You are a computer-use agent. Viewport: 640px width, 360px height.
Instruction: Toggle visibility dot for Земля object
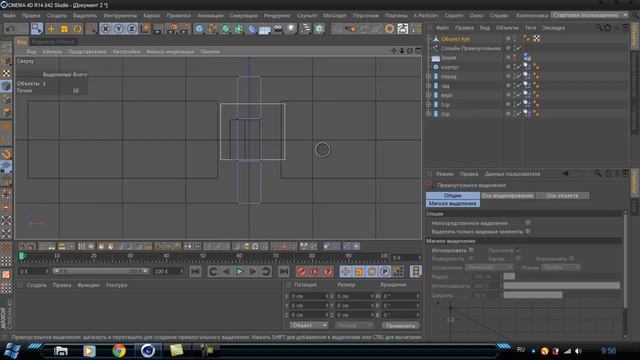pyautogui.click(x=508, y=57)
